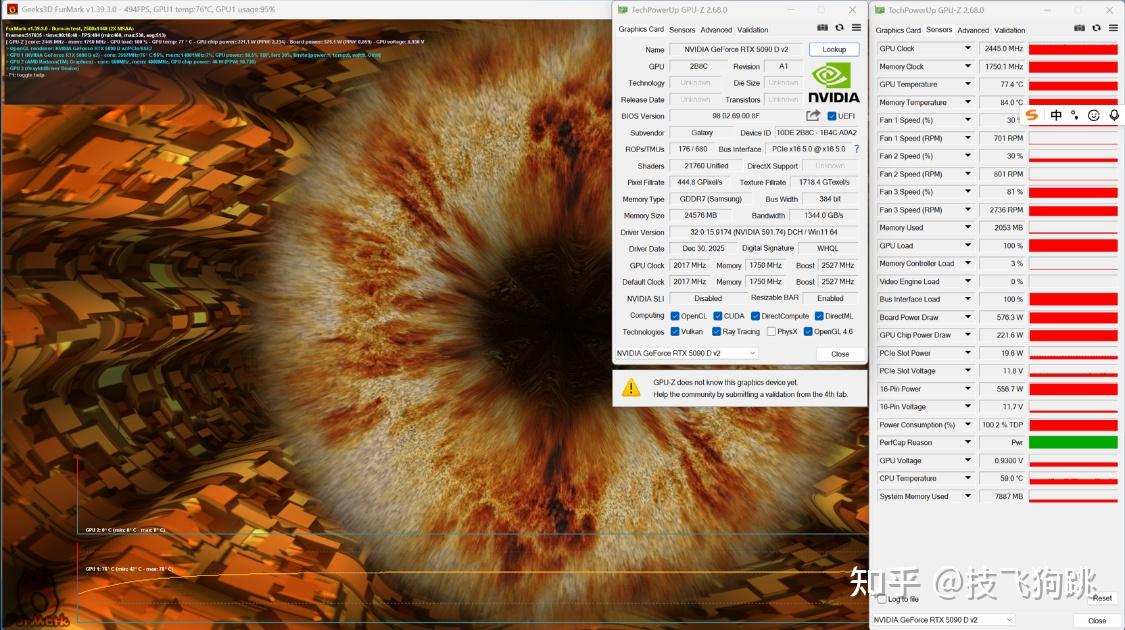The width and height of the screenshot is (1125, 630).
Task: Open the Fan 3 Speed (RPM) dropdown arrow
Action: coord(968,210)
